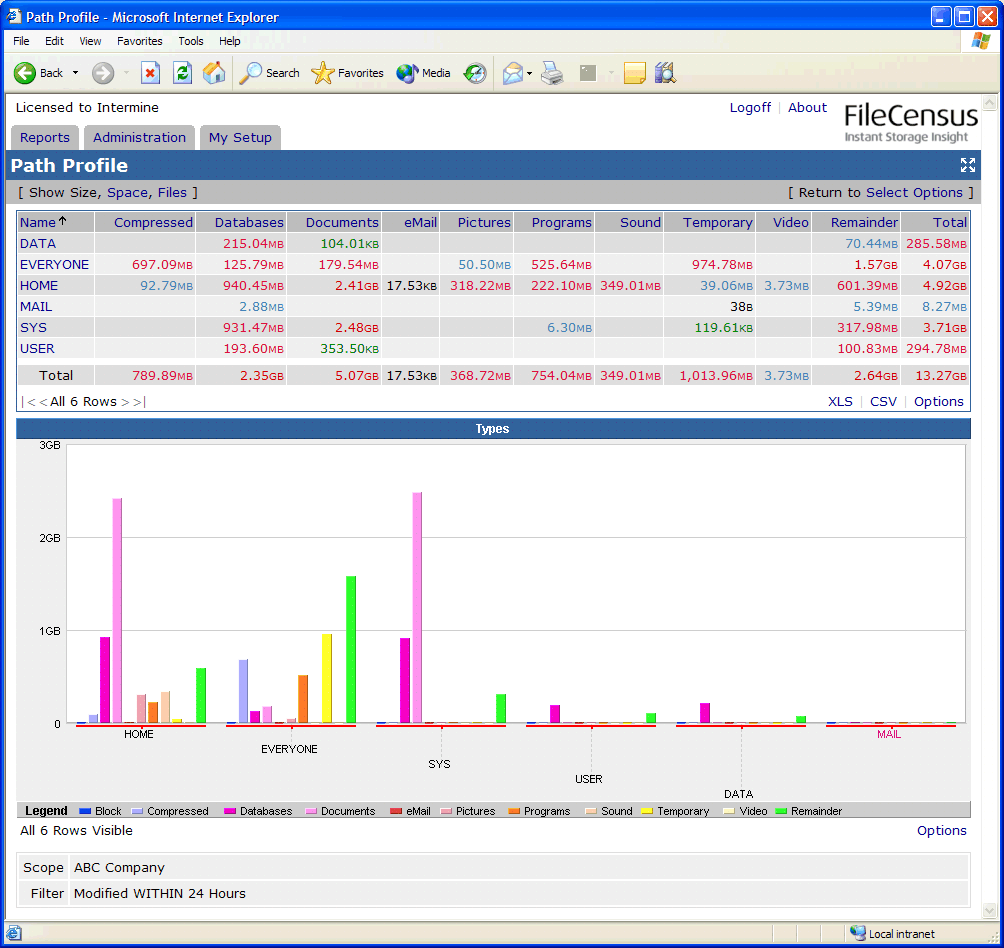
Task: Open the MAIL path row link
Action: (36, 307)
